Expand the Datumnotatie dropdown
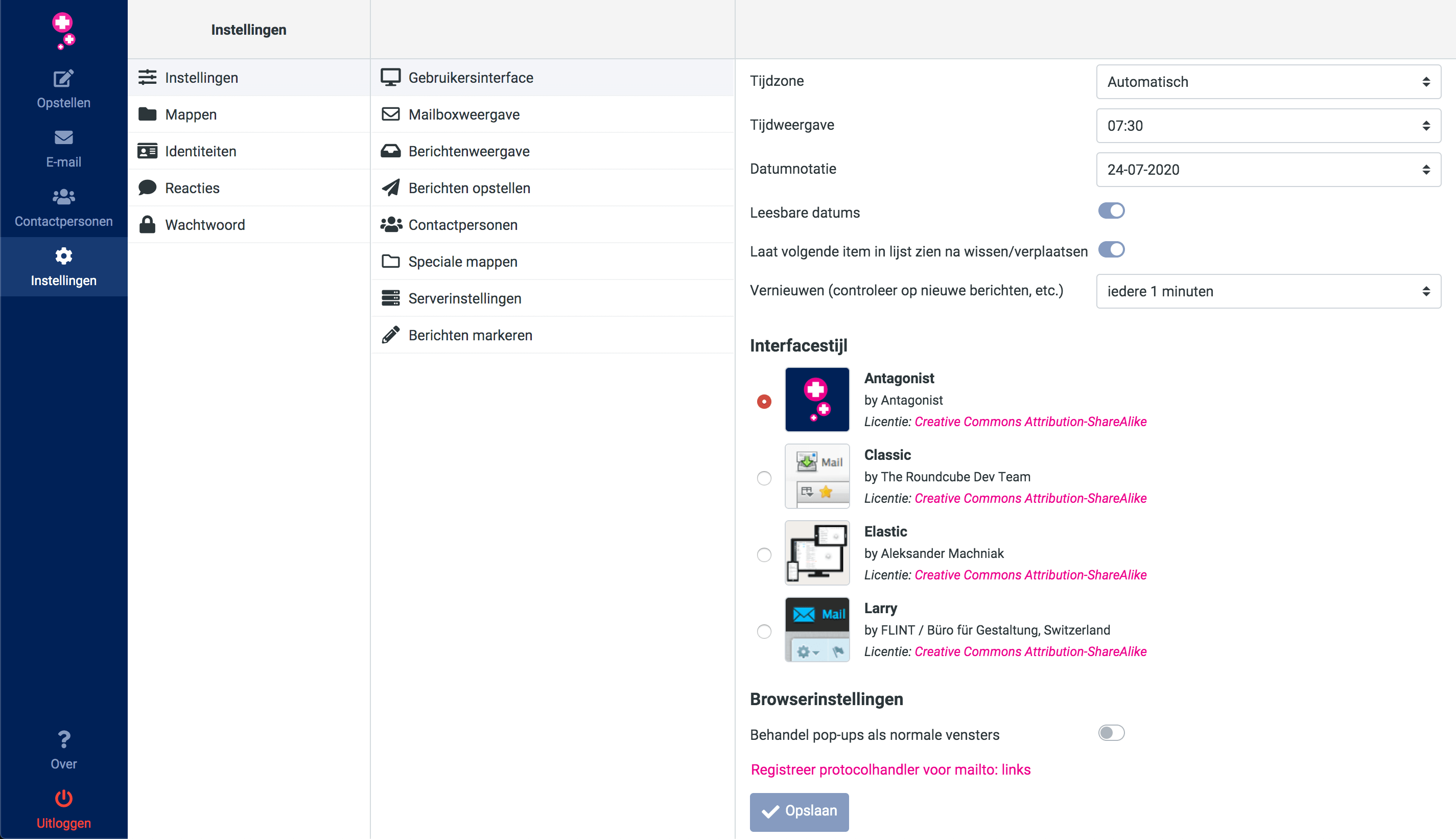 1267,170
